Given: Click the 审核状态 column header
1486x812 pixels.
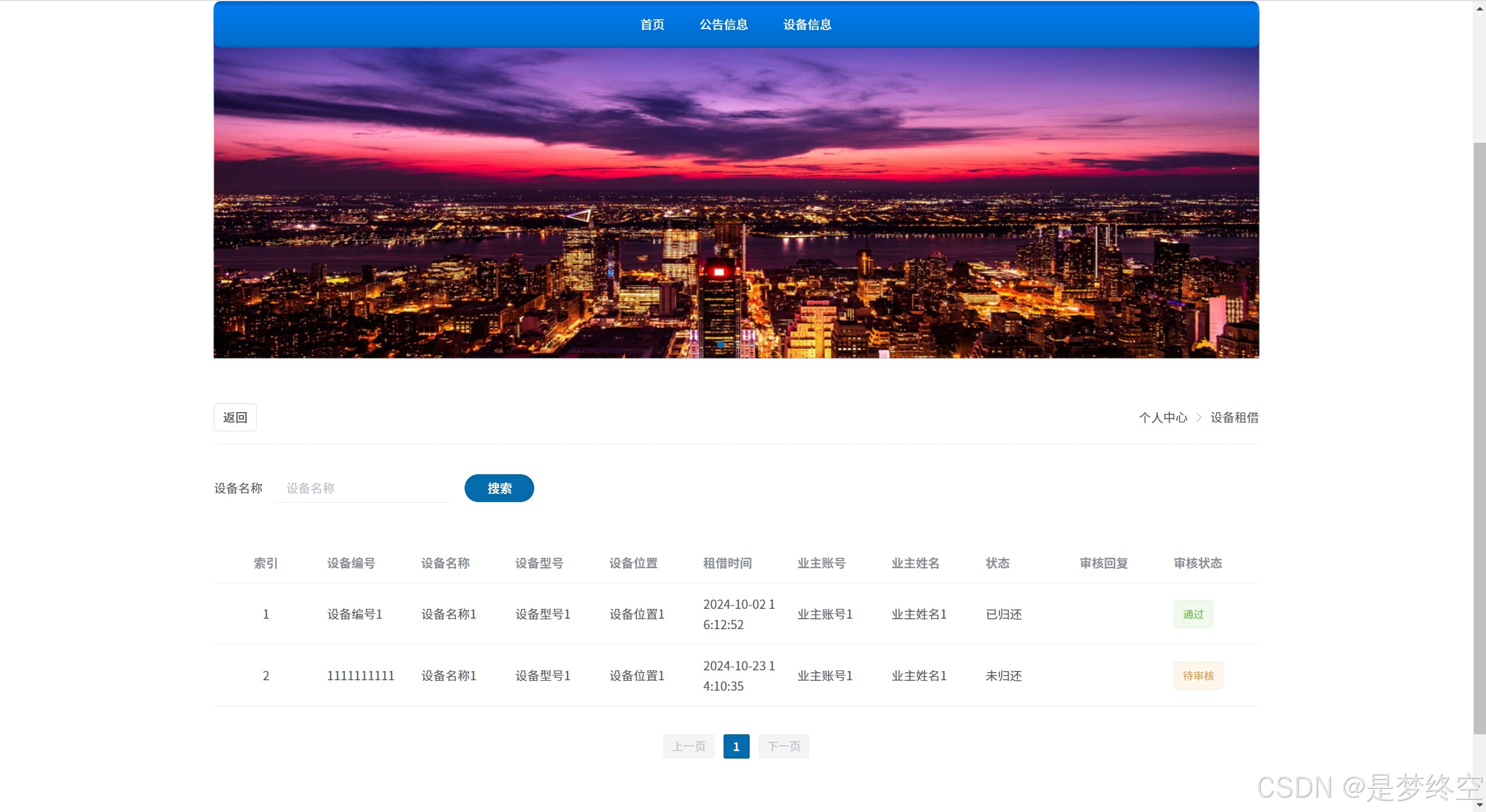Looking at the screenshot, I should click(1197, 563).
